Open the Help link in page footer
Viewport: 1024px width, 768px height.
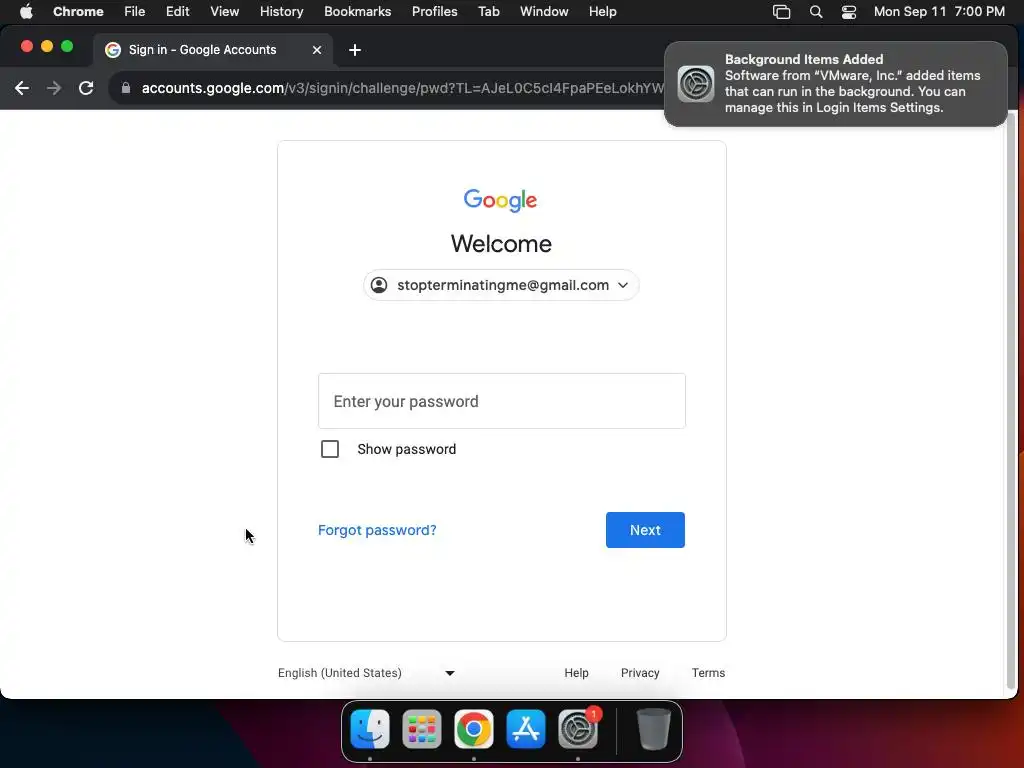coord(576,673)
